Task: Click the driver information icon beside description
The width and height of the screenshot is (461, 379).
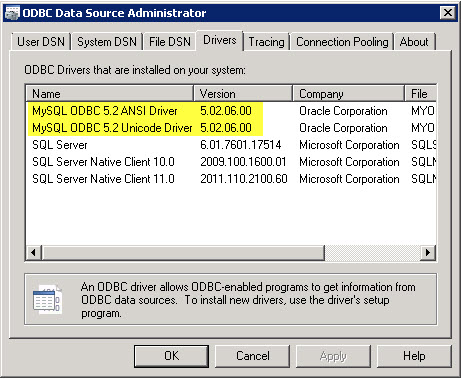Action: (x=47, y=300)
